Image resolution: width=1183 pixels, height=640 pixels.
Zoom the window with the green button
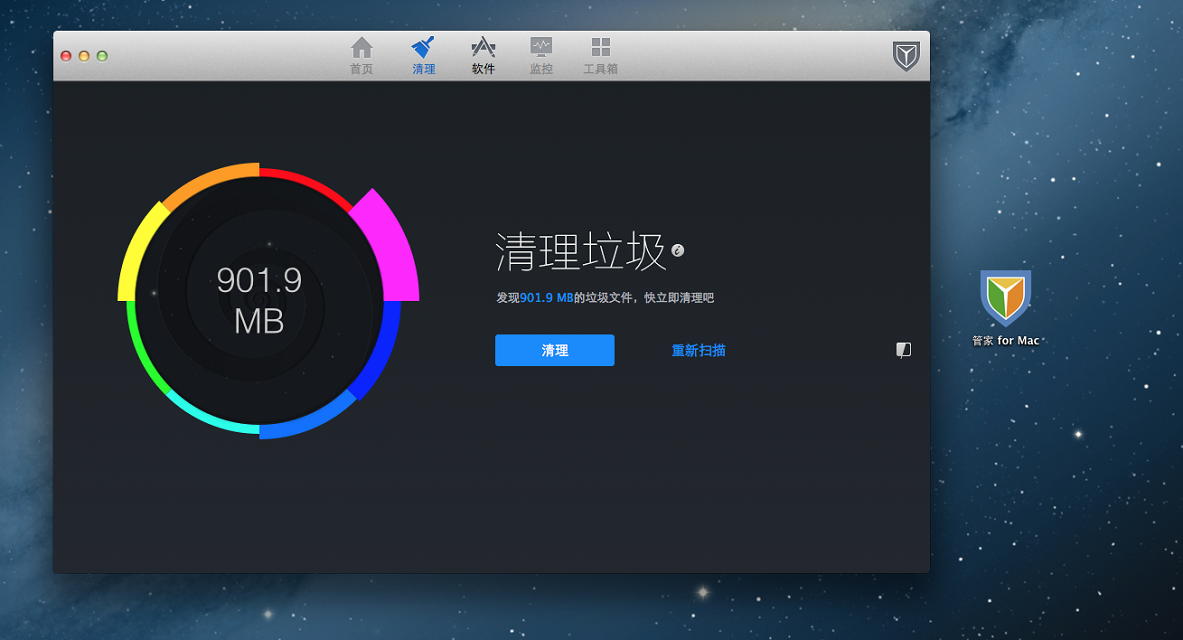(103, 56)
